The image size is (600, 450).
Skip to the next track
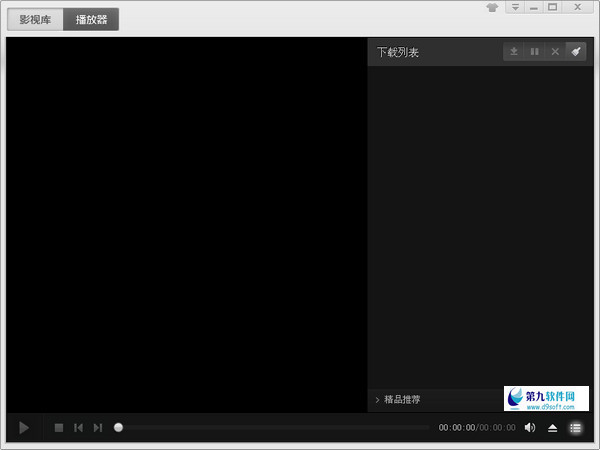(97, 428)
